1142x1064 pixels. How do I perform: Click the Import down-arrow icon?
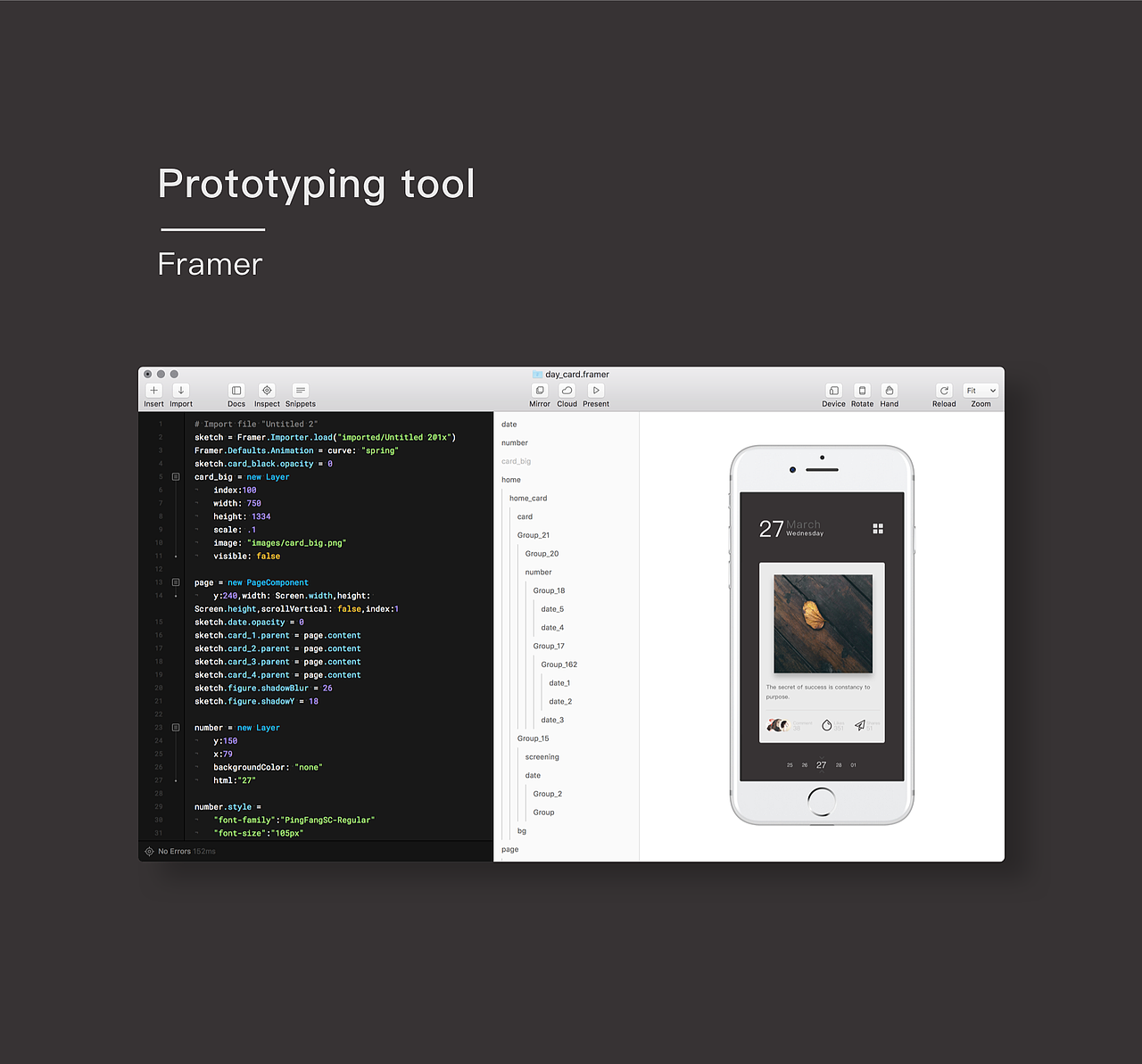tap(181, 391)
